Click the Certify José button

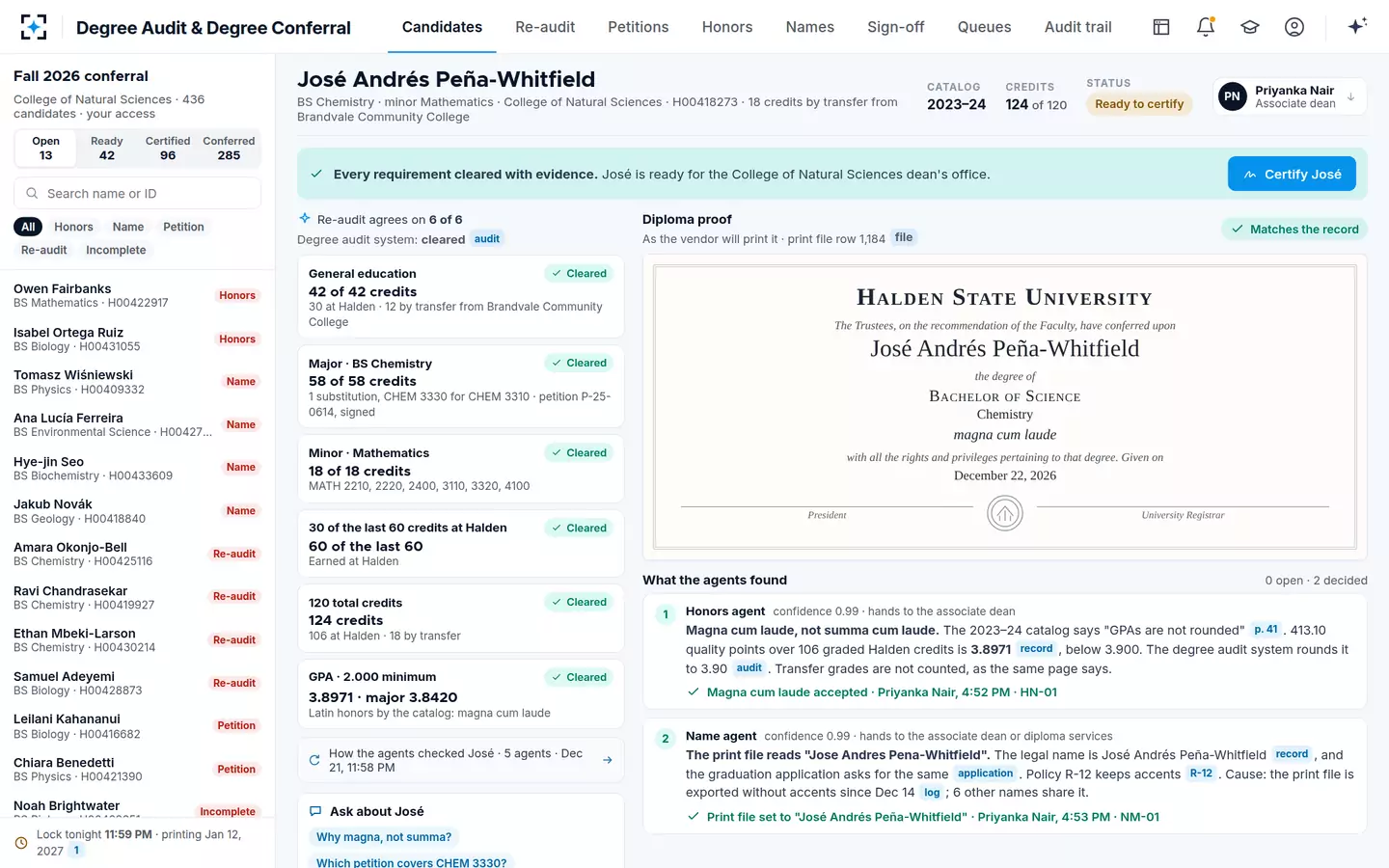[x=1292, y=174]
